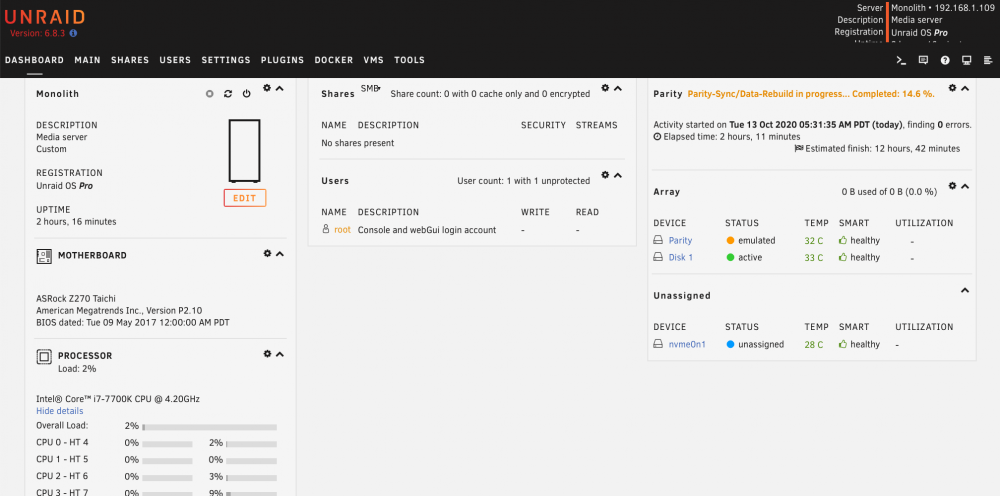This screenshot has height=496, width=1000.
Task: Collapse the Processor section
Action: pyautogui.click(x=279, y=354)
